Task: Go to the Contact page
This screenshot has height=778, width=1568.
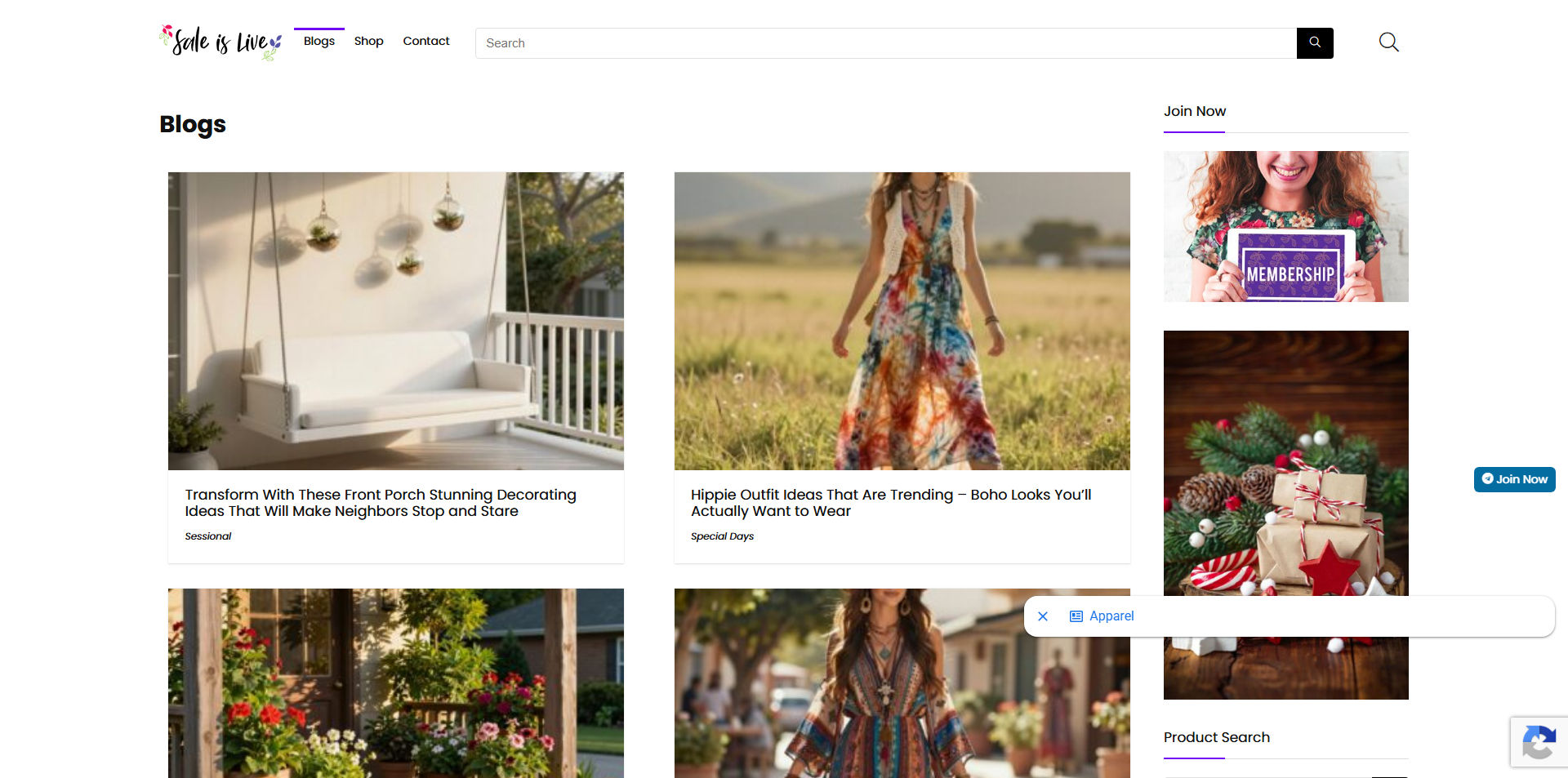Action: tap(425, 41)
